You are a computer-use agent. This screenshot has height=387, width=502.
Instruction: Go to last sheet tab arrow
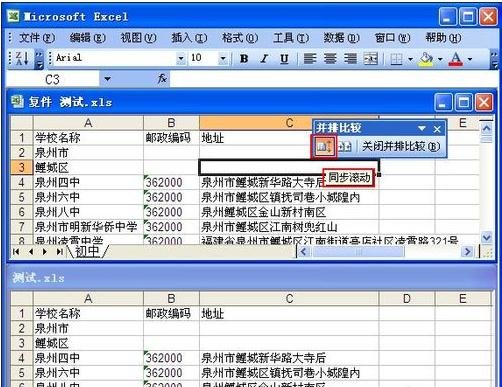60,252
